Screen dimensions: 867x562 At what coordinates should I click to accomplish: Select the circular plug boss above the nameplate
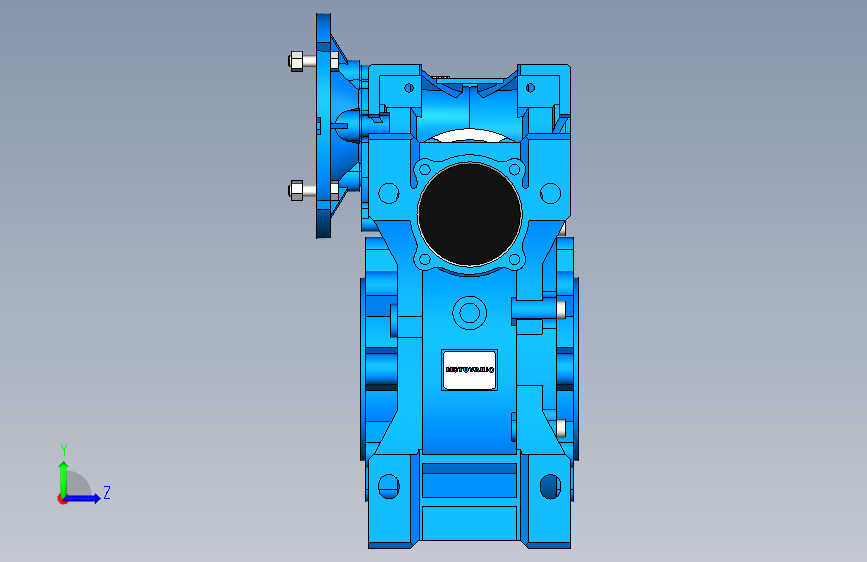(469, 313)
